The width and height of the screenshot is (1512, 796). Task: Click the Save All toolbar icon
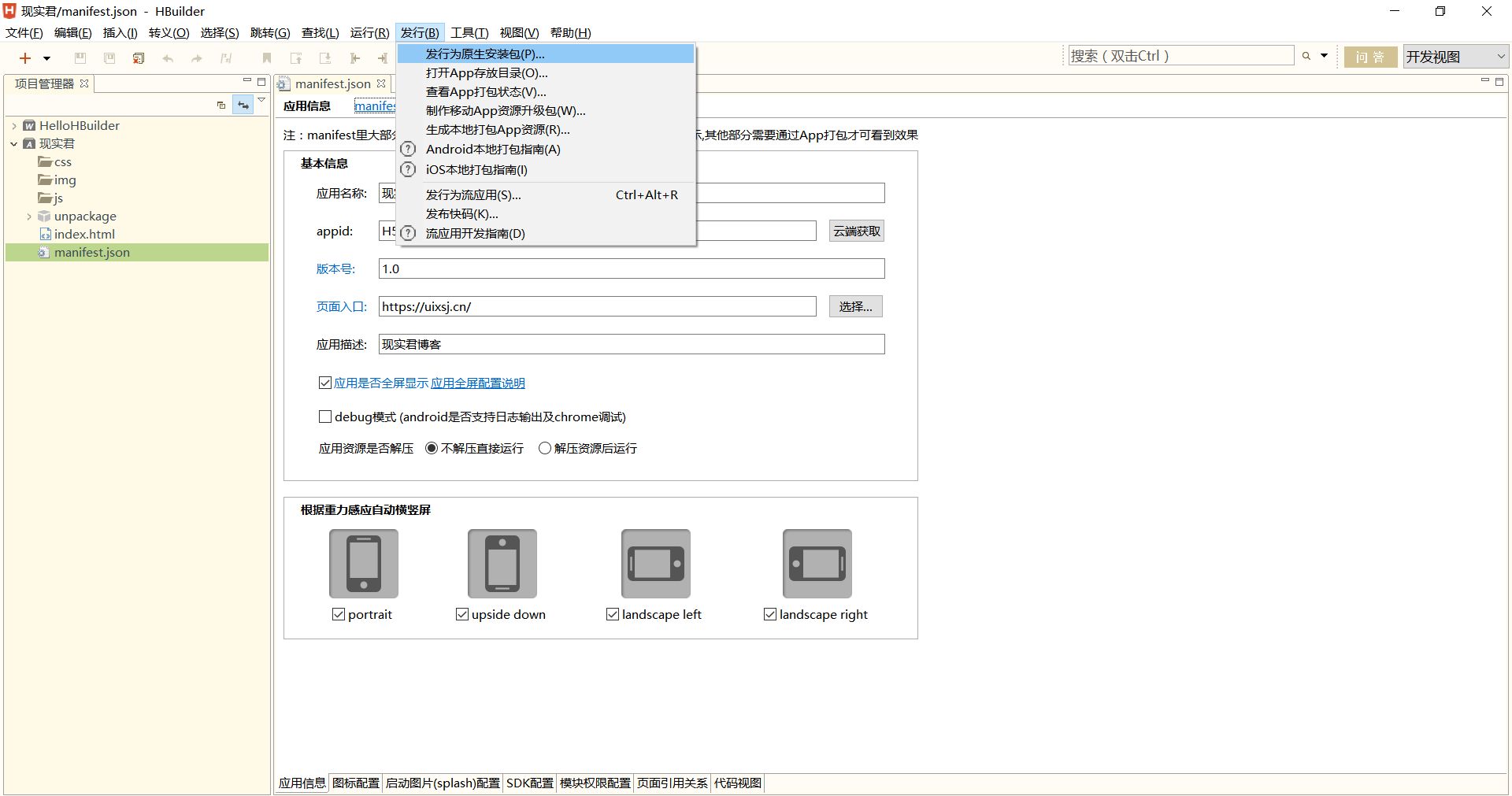pyautogui.click(x=109, y=58)
